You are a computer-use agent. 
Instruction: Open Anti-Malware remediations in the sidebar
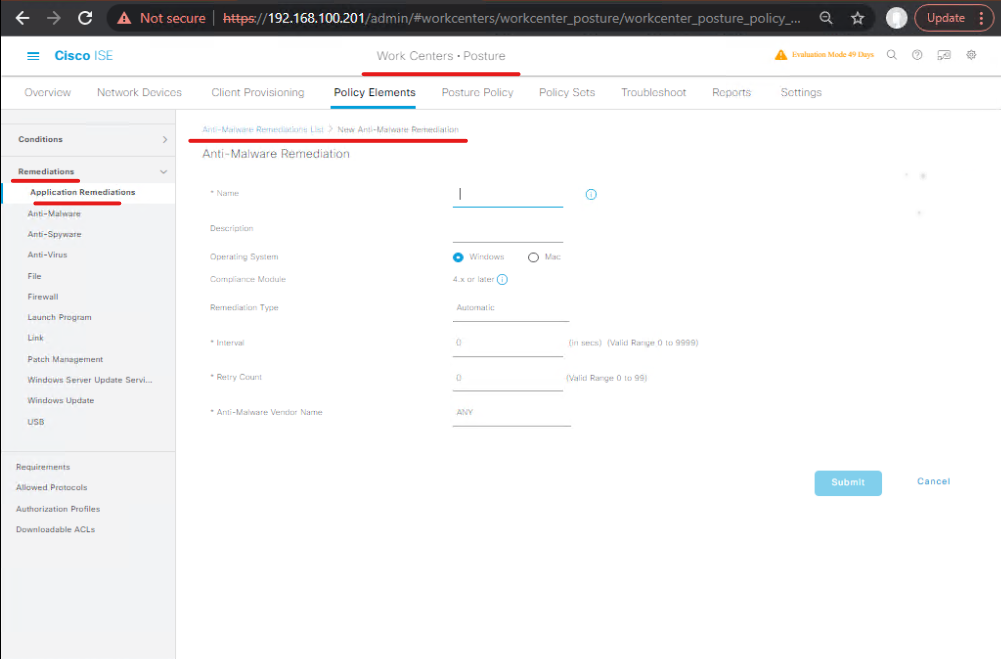click(54, 214)
